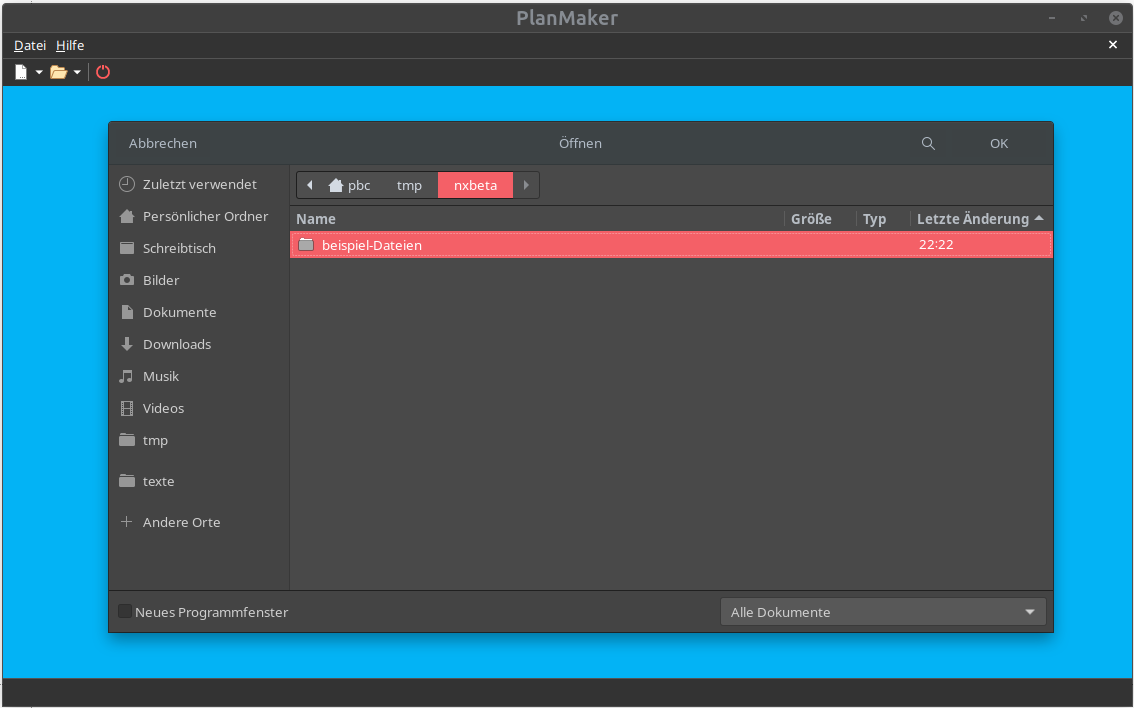The image size is (1134, 708).
Task: Select the beispiel-Dateien folder row
Action: [671, 244]
